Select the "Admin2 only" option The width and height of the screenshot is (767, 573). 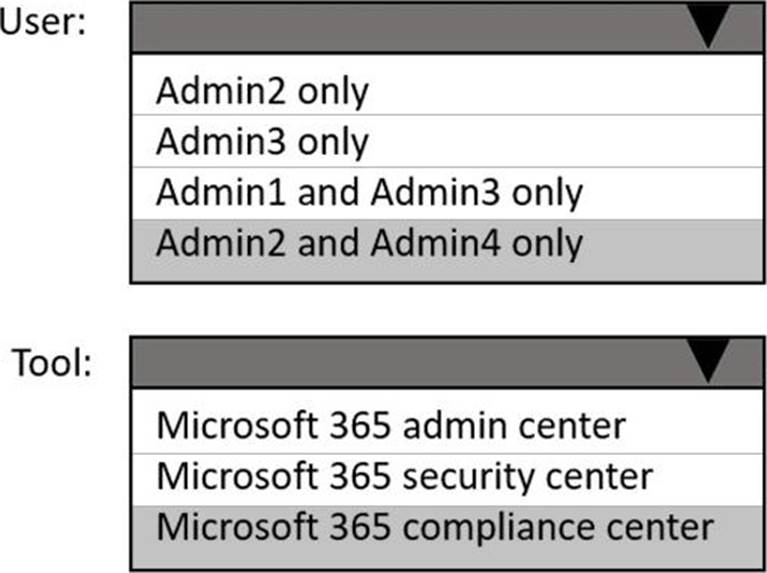(262, 92)
